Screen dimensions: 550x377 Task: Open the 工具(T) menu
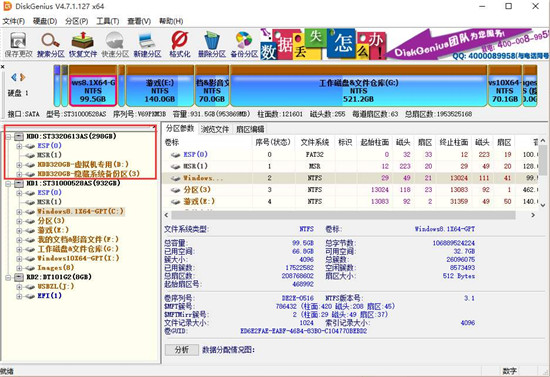pos(108,21)
